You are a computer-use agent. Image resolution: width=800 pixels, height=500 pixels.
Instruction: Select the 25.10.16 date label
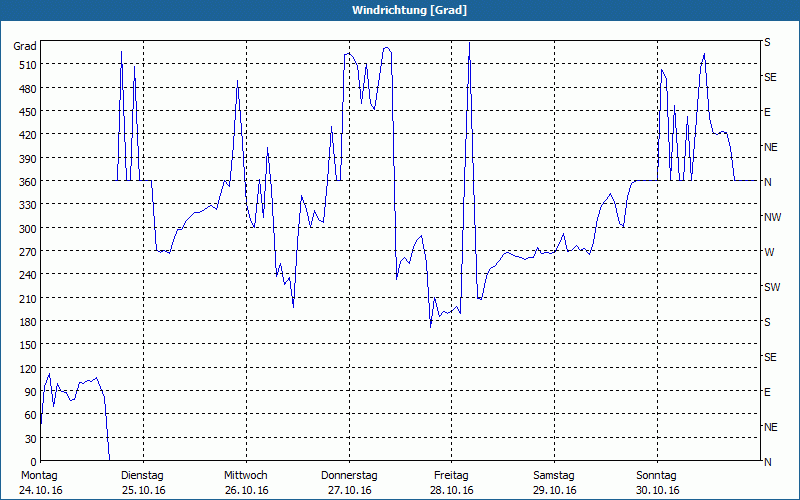point(144,490)
